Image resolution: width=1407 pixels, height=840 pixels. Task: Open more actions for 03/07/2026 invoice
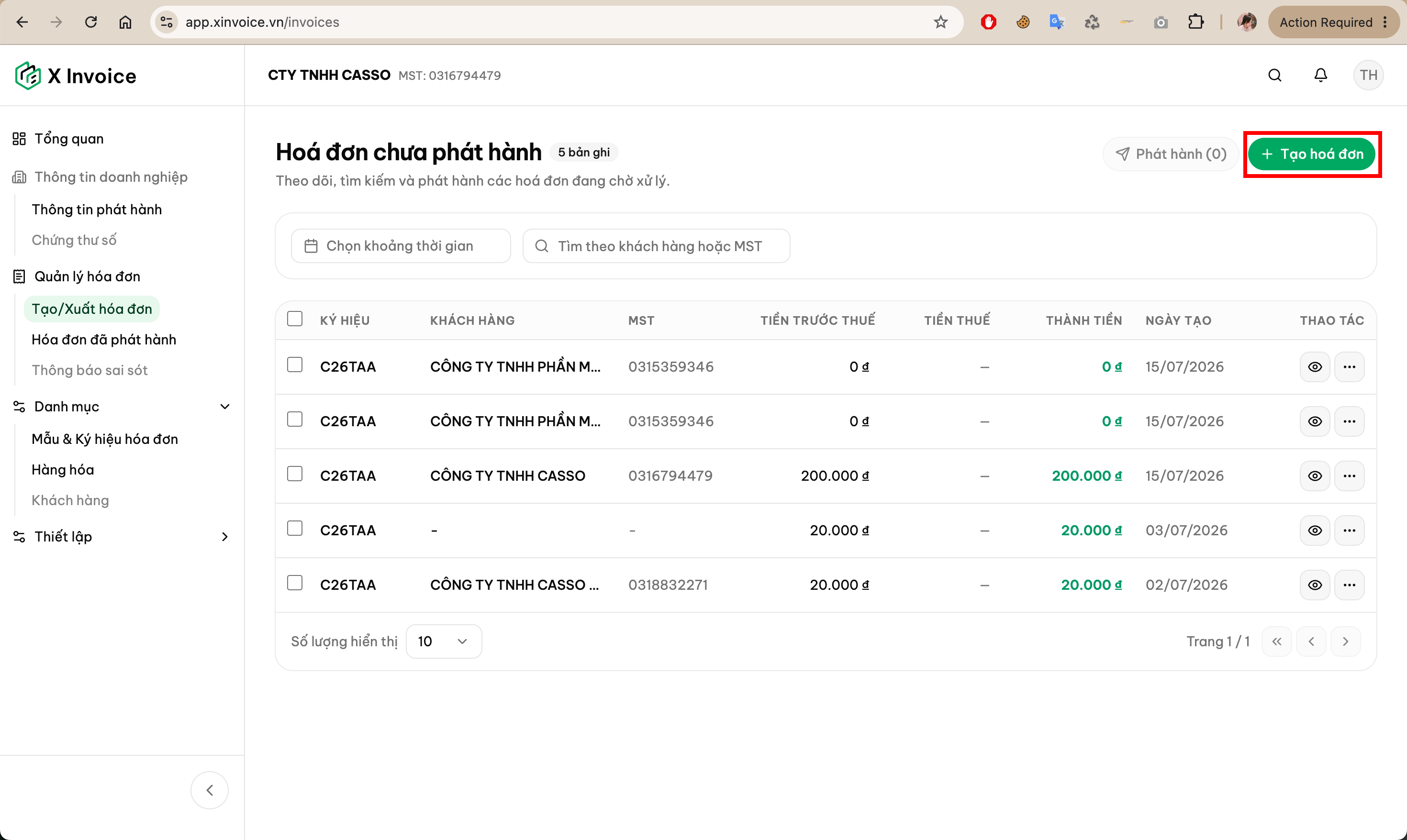pos(1349,531)
